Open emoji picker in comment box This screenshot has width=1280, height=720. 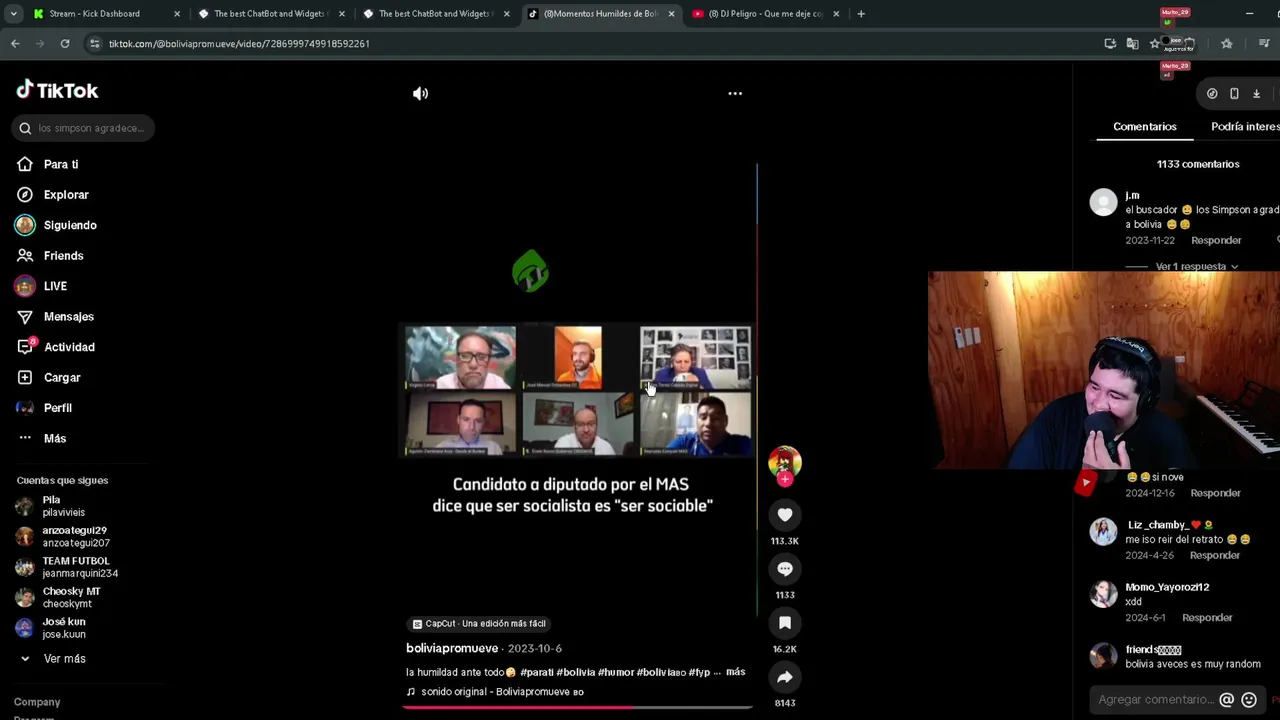tap(1249, 700)
